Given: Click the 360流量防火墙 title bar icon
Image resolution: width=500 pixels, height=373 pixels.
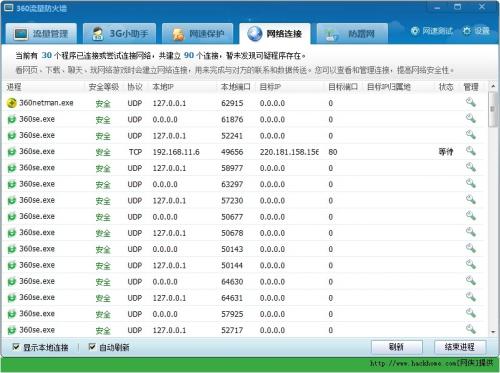Looking at the screenshot, I should click(x=8, y=8).
